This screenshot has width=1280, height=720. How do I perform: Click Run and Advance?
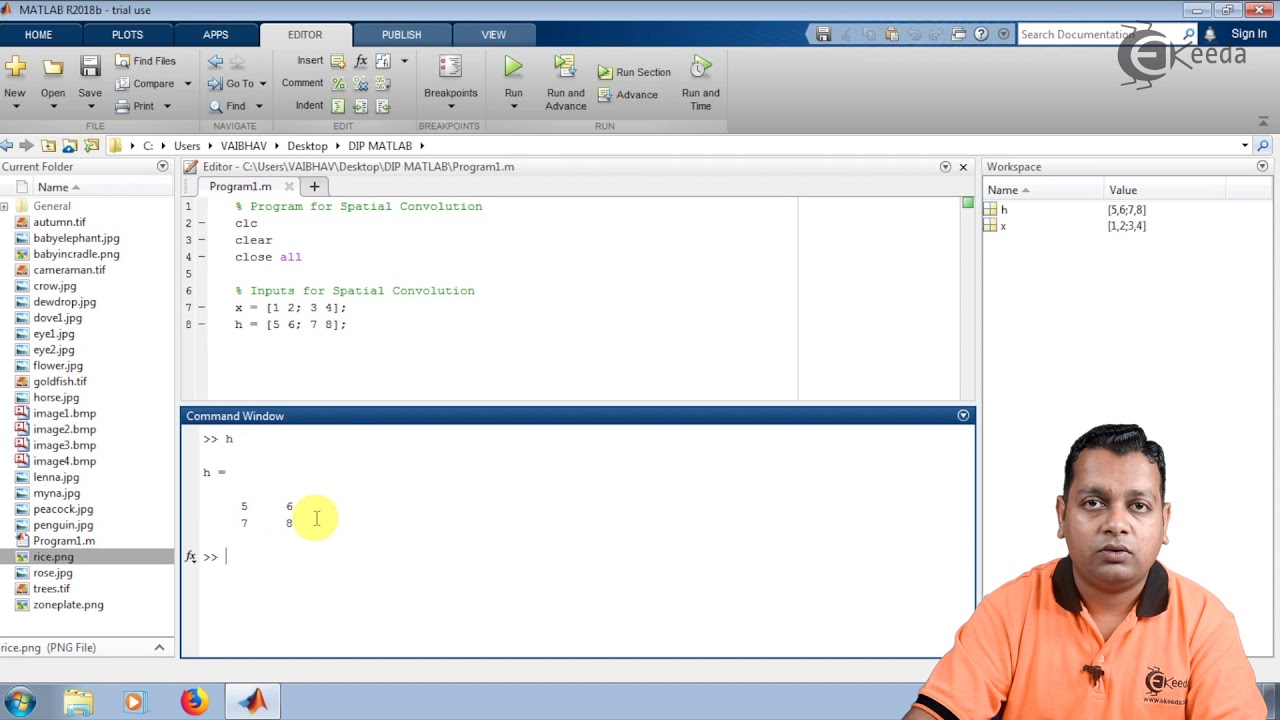566,83
